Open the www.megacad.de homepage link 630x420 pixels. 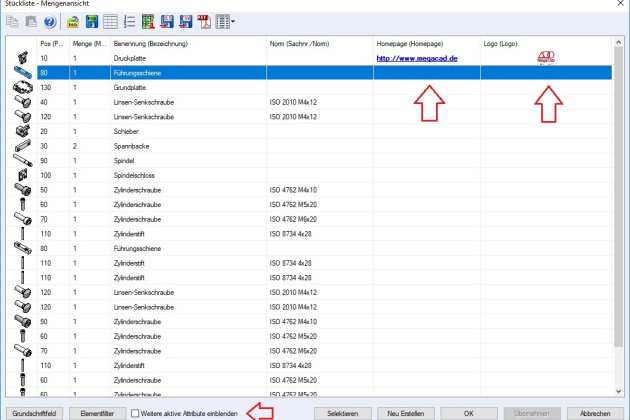416,59
